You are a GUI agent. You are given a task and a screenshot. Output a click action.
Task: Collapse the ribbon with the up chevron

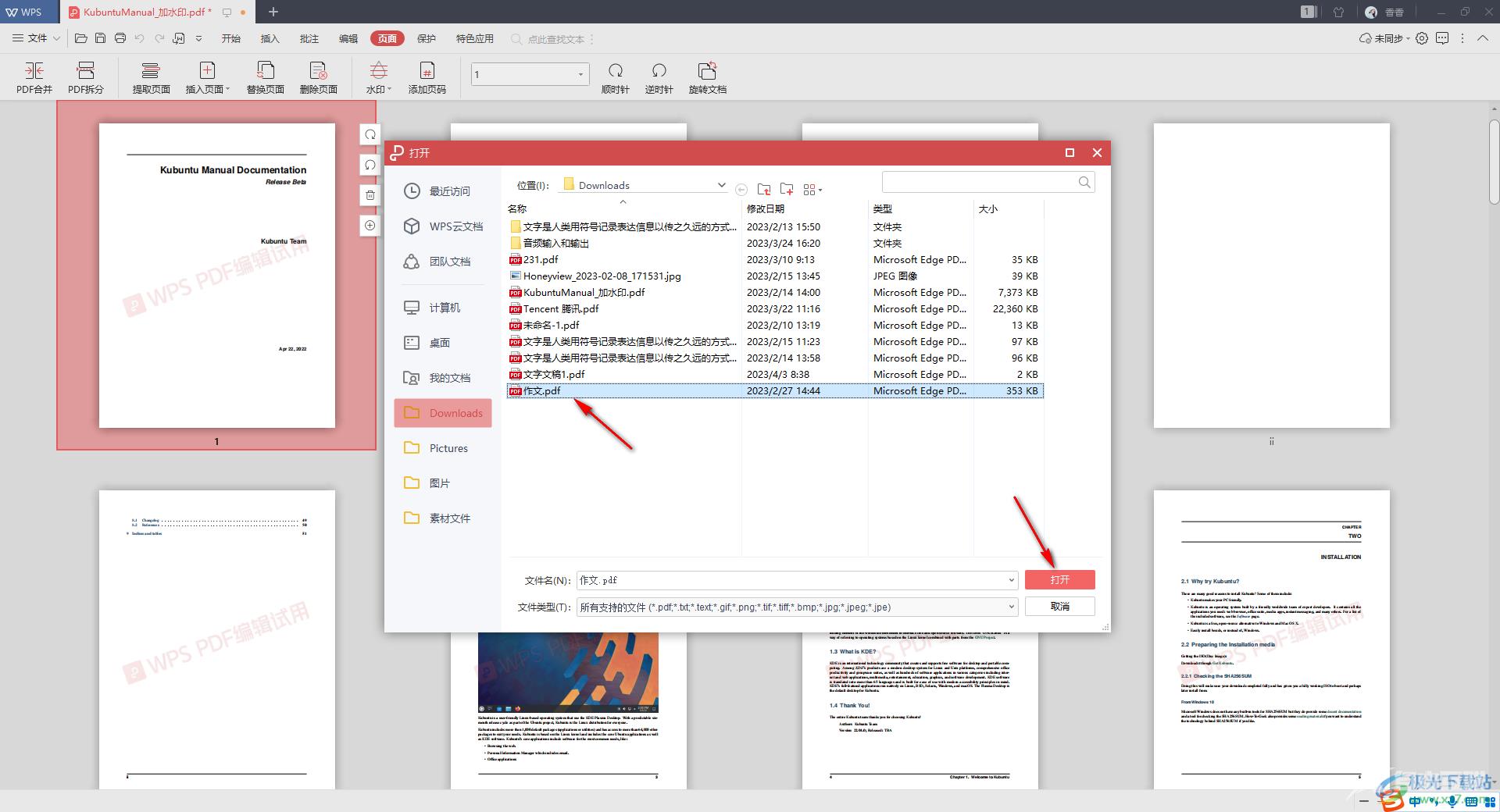click(x=1482, y=38)
